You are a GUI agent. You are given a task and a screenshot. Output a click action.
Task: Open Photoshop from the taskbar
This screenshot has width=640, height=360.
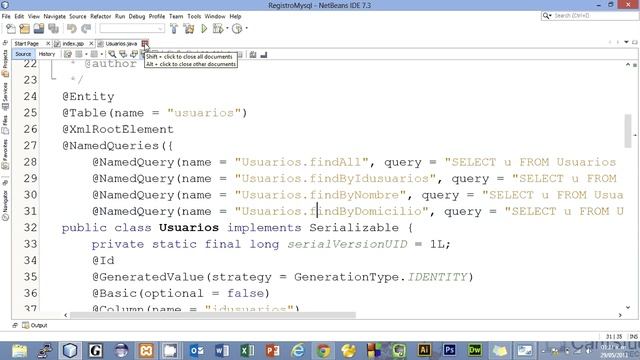pos(449,350)
